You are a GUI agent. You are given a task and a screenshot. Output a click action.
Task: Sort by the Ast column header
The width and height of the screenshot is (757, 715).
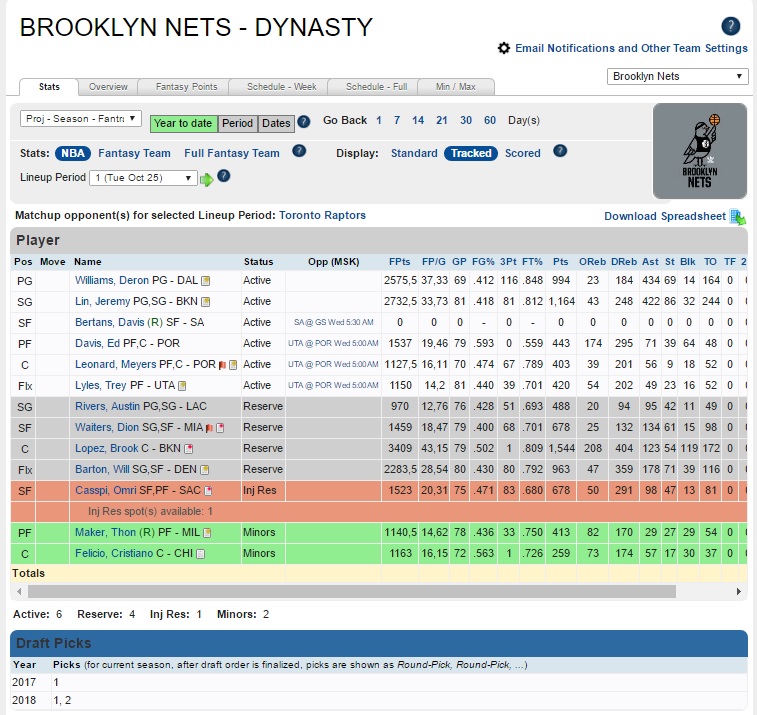650,262
